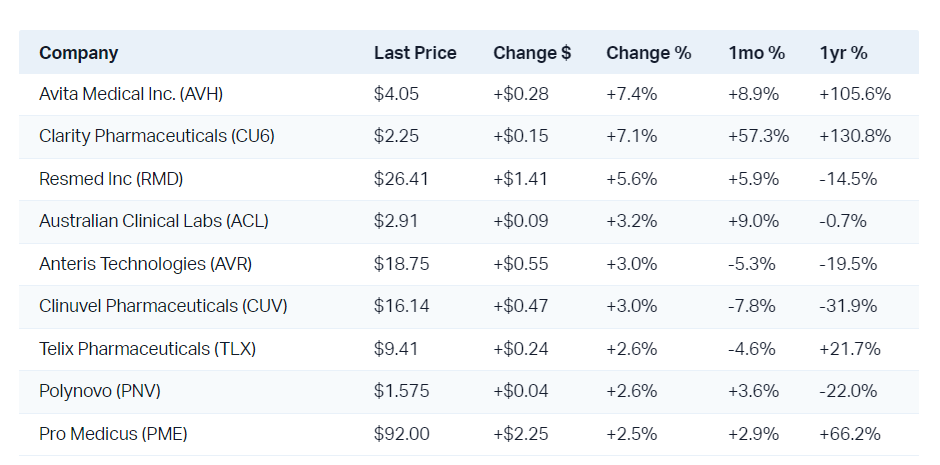Open Pro Medicus (PME) details
Image resolution: width=940 pixels, height=465 pixels.
[x=113, y=434]
